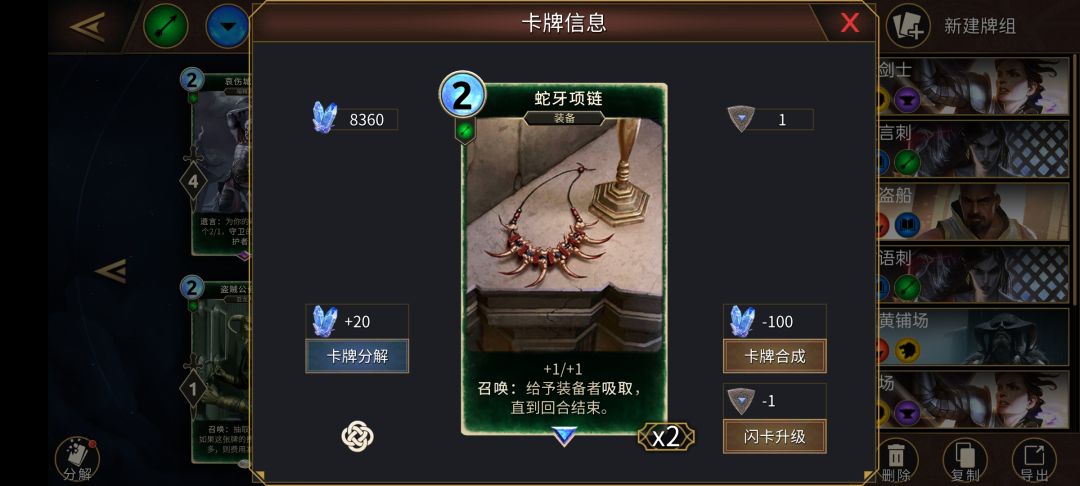
Task: Tap the blue triangle below the card
Action: (564, 436)
